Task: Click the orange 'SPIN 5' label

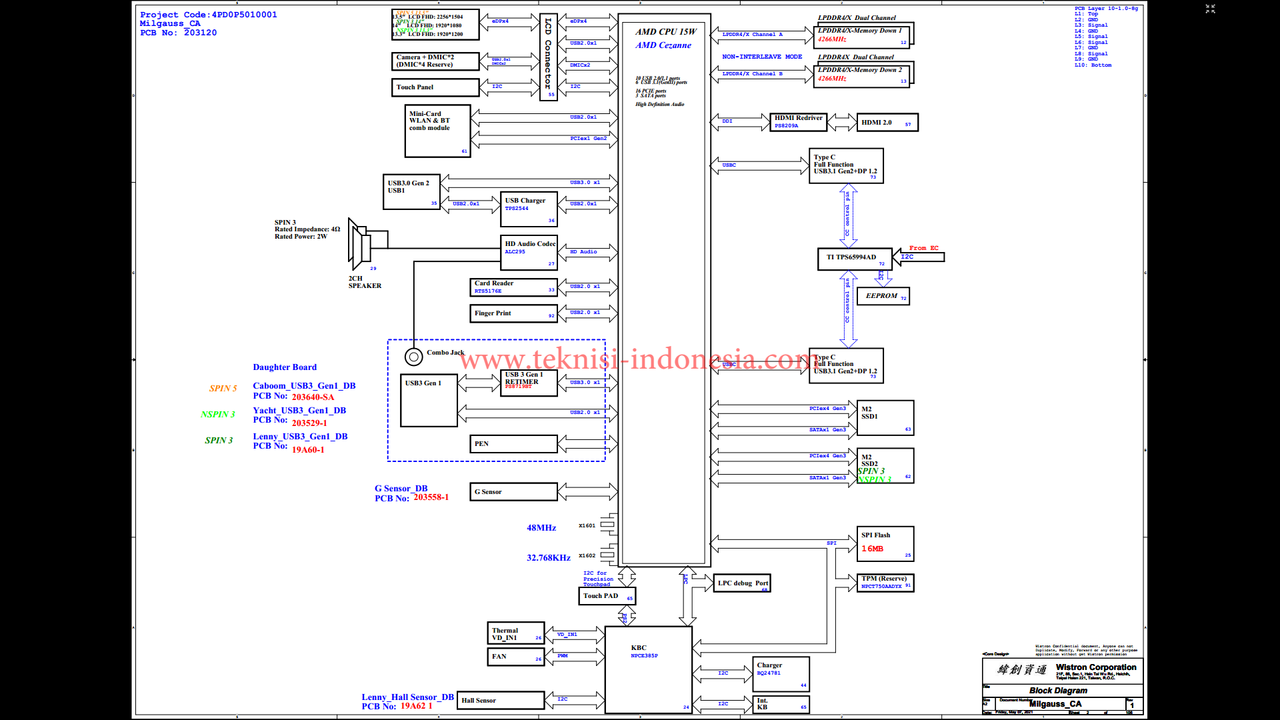Action: point(223,388)
